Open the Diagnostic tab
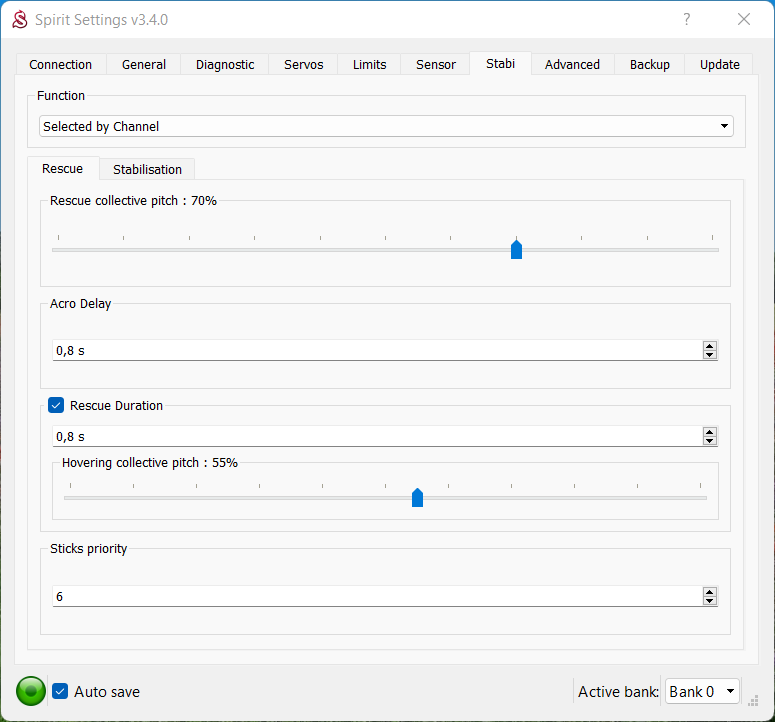This screenshot has width=775, height=722. [x=225, y=65]
